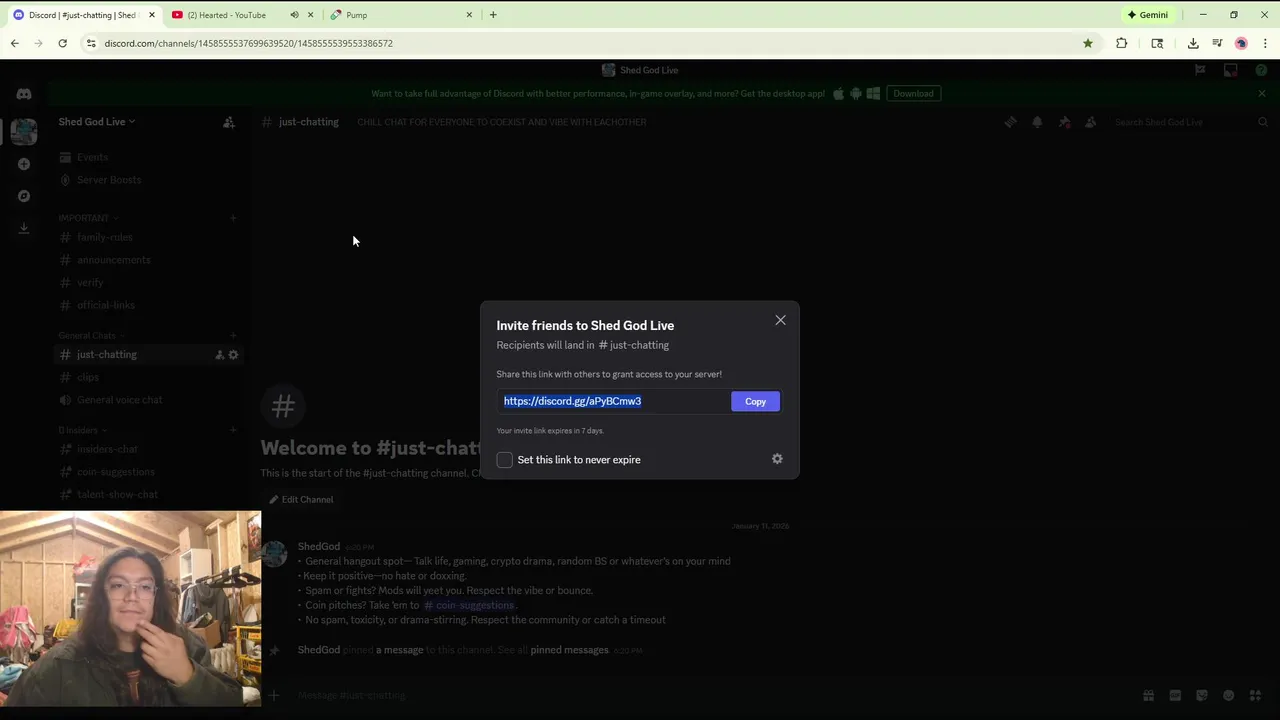
Task: Bookmark star in address bar
Action: [1088, 43]
